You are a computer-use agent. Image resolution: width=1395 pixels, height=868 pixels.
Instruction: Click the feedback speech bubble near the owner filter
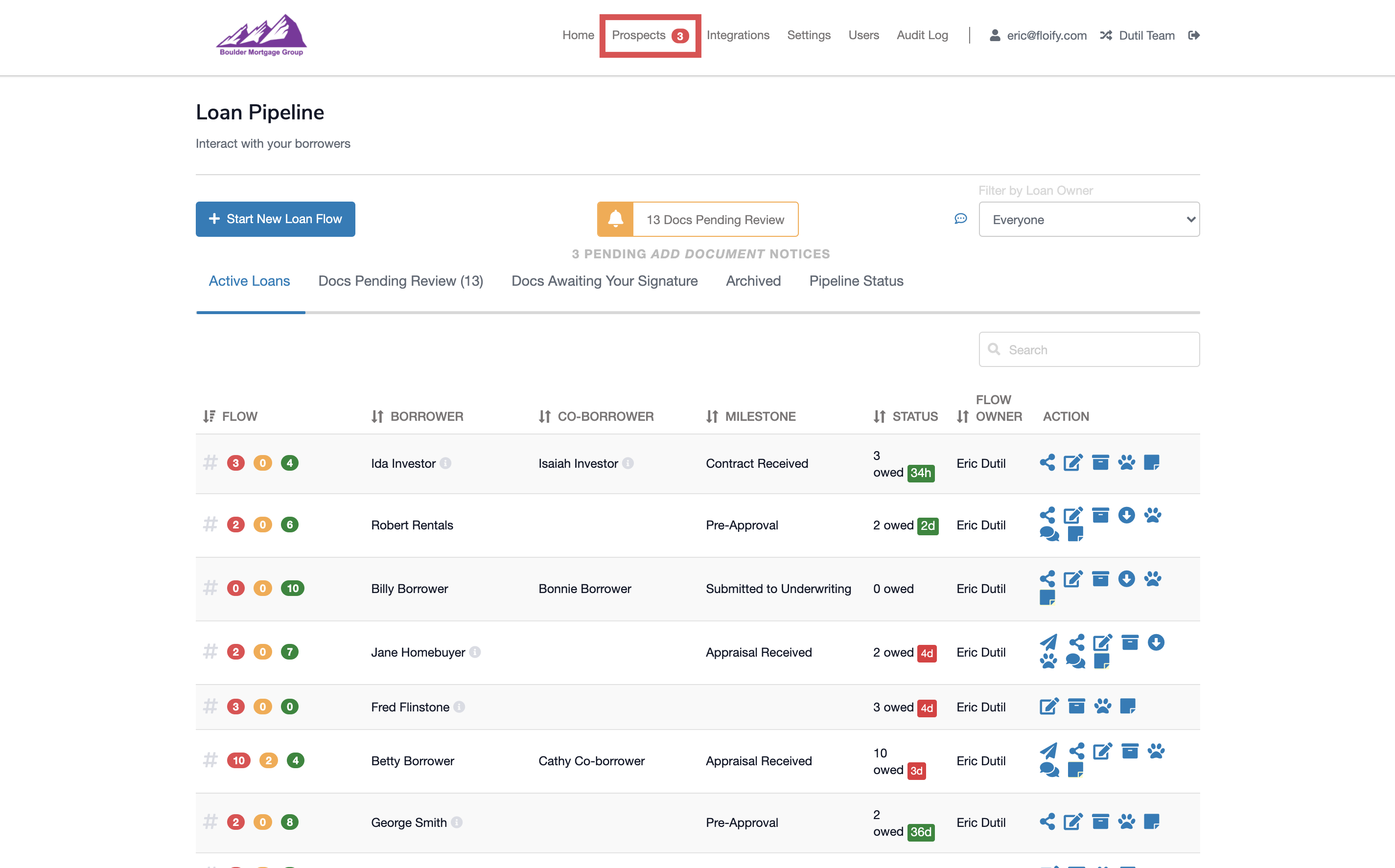coord(961,219)
